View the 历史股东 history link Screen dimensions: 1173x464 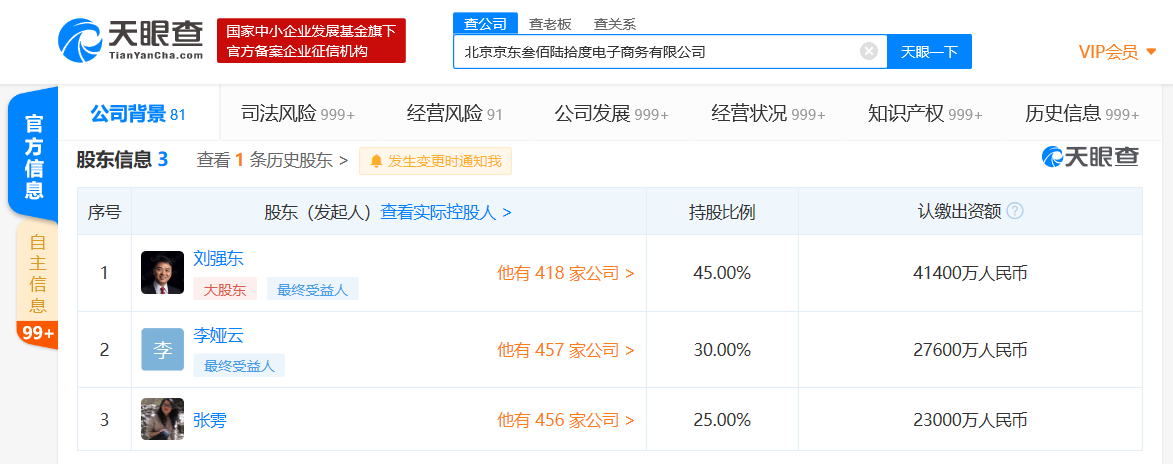272,160
